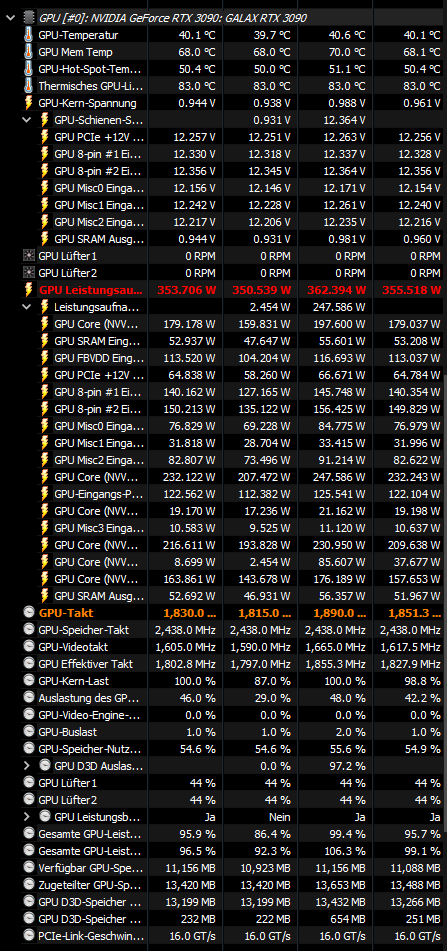Click the 70.0 °C Mem Temp maximum value
The width and height of the screenshot is (447, 951).
click(x=348, y=52)
